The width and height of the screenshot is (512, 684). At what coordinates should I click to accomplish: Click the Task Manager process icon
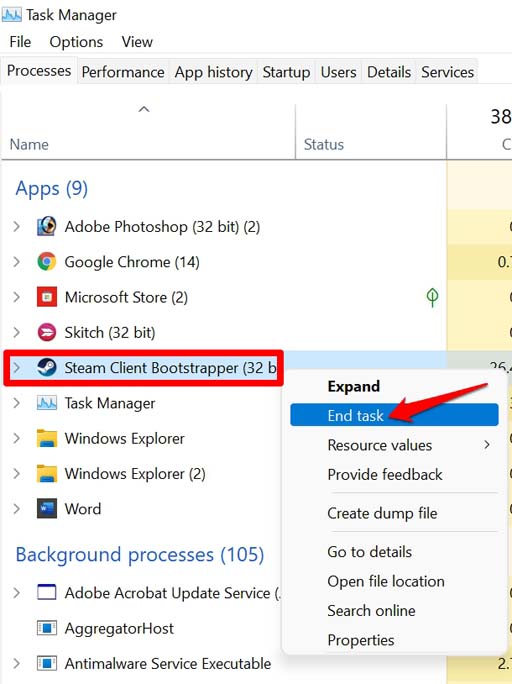47,403
